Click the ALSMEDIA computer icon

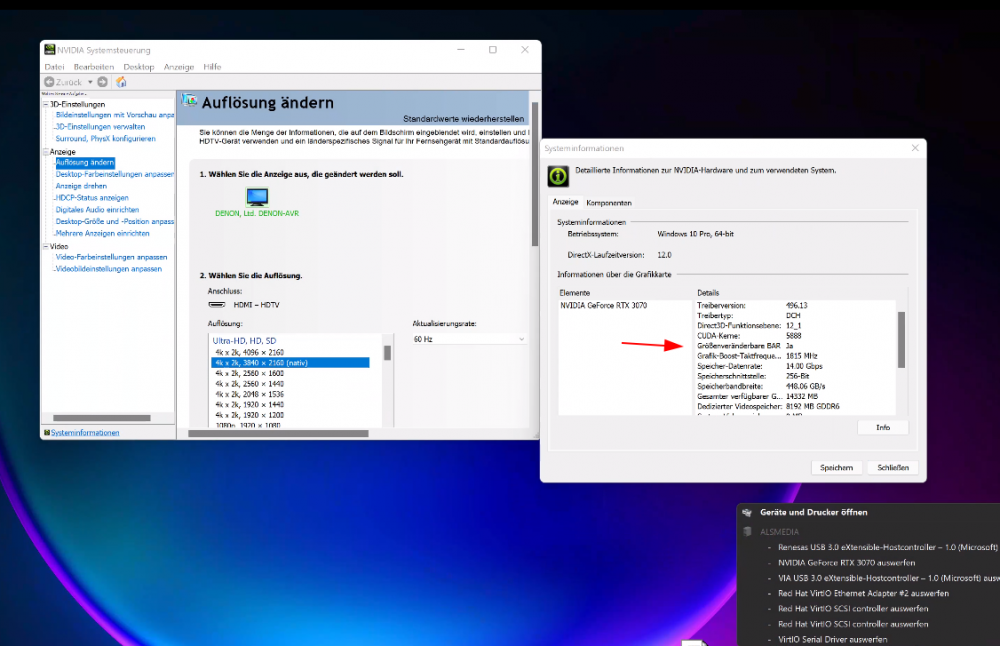tap(747, 531)
